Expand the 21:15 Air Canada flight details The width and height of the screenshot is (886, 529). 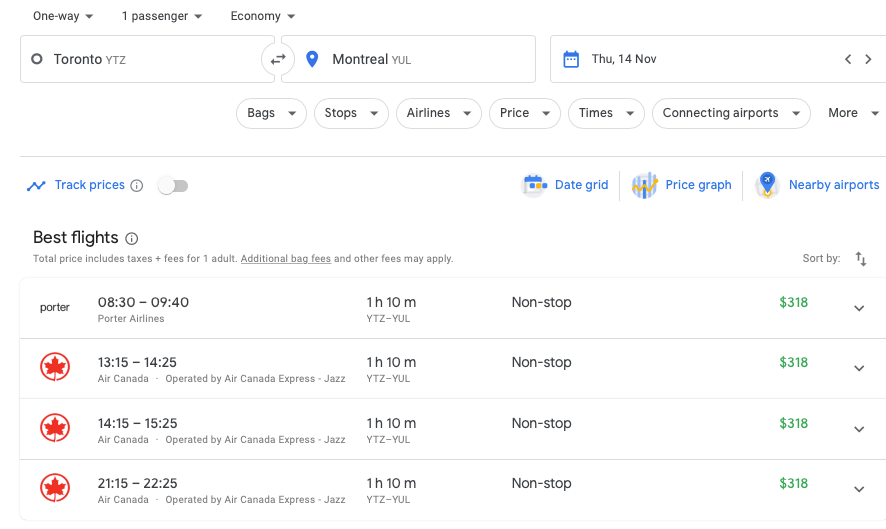click(859, 489)
